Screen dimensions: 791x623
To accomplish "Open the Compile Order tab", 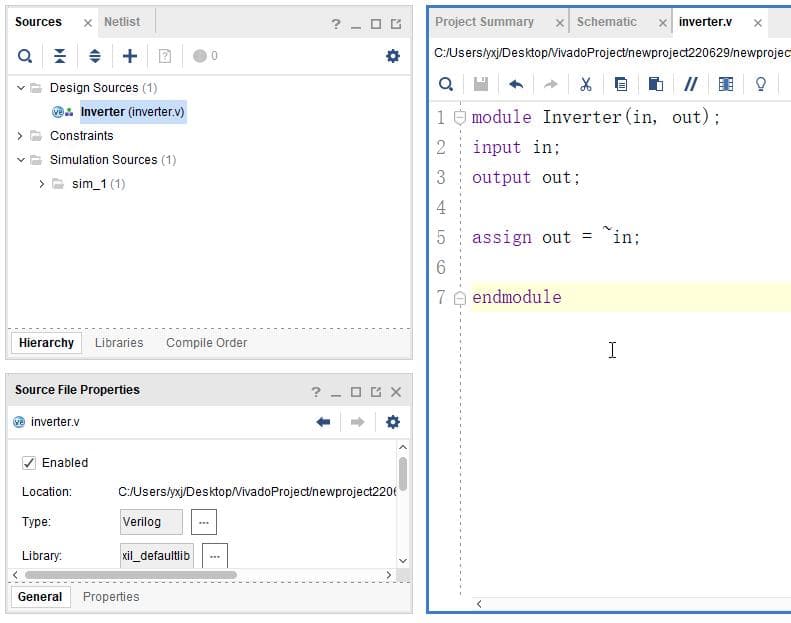I will (206, 343).
